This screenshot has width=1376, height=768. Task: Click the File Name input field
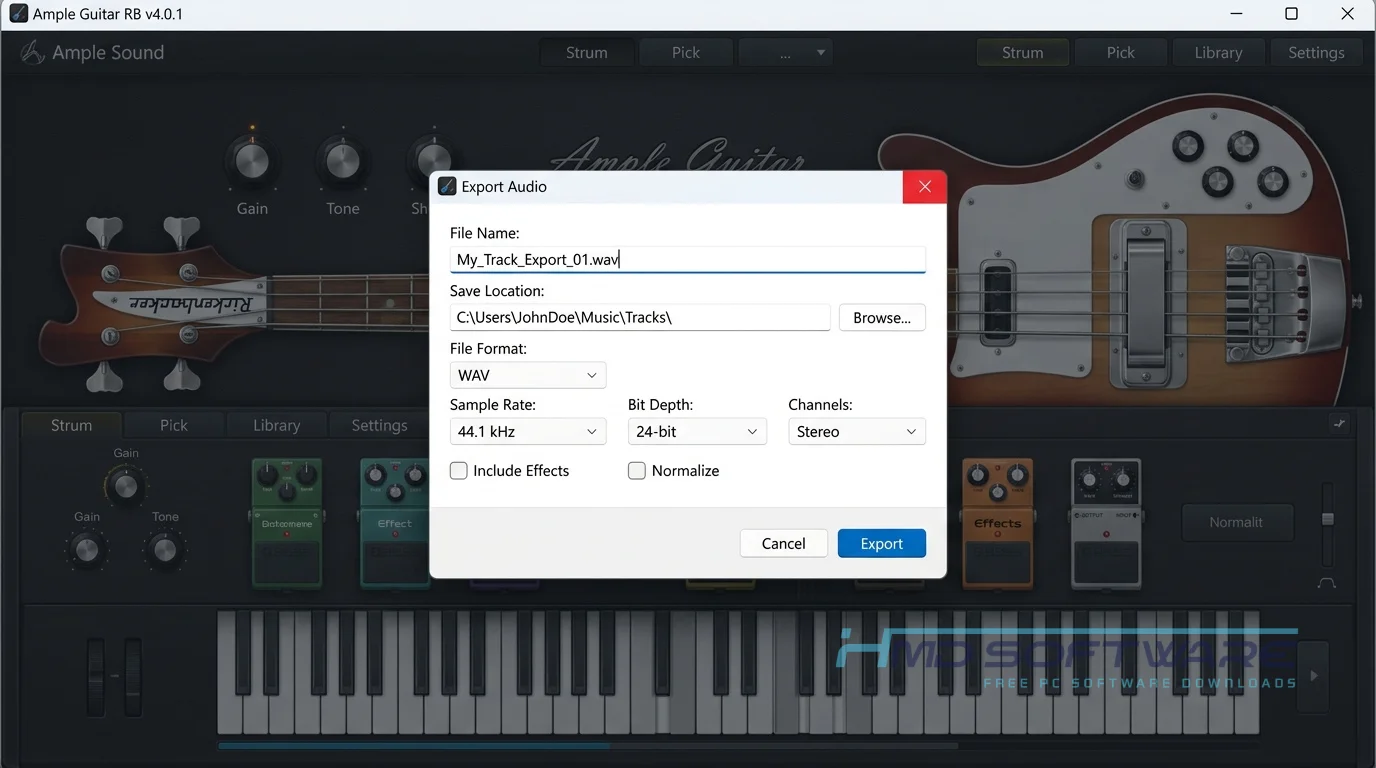tap(688, 260)
